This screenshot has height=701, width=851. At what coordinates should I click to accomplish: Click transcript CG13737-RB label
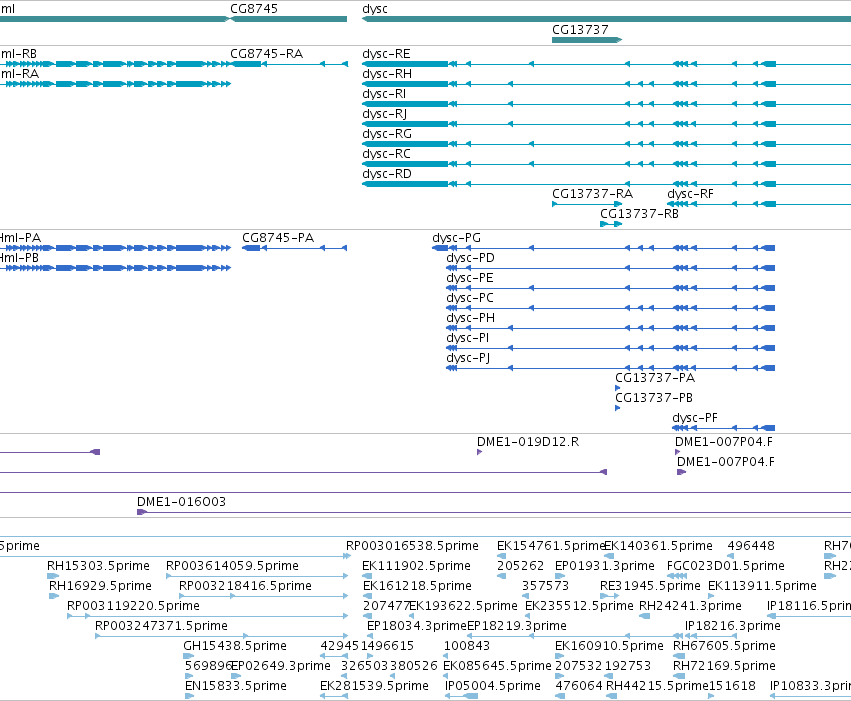tap(639, 214)
